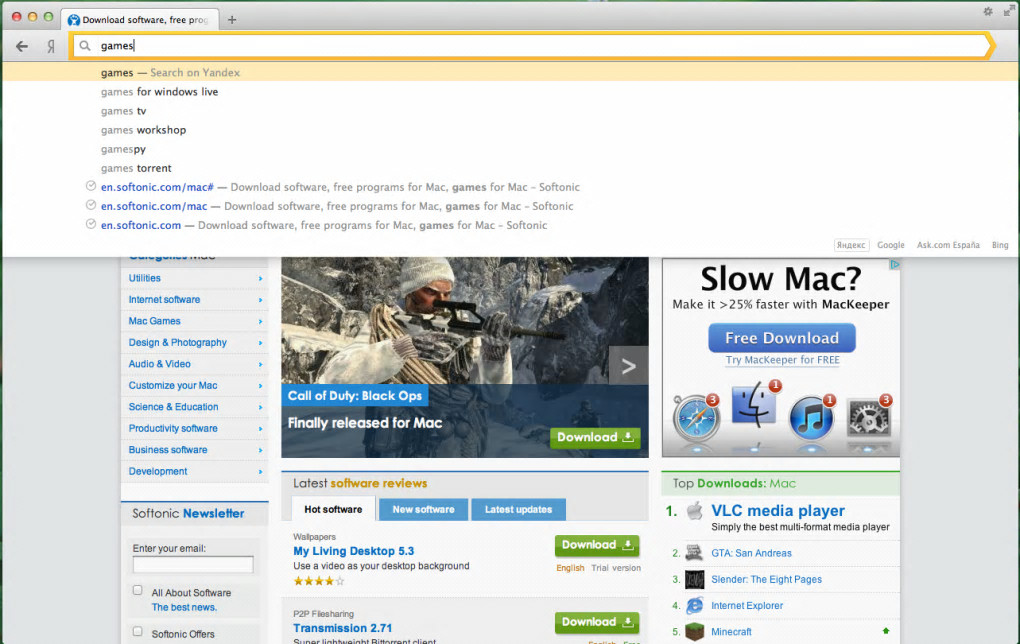Expand the Mac Games category arrow
Image resolution: width=1020 pixels, height=644 pixels.
(x=260, y=321)
